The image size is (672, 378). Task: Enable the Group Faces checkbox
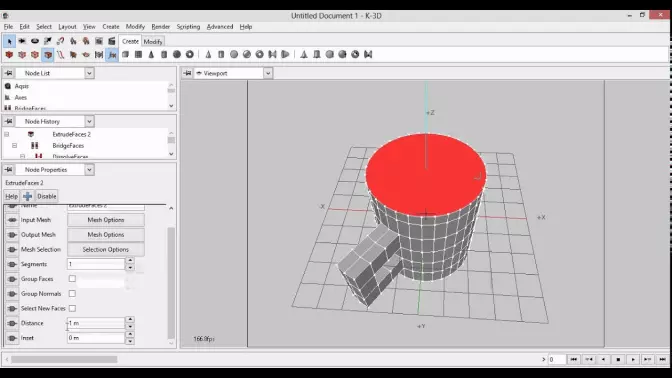72,279
